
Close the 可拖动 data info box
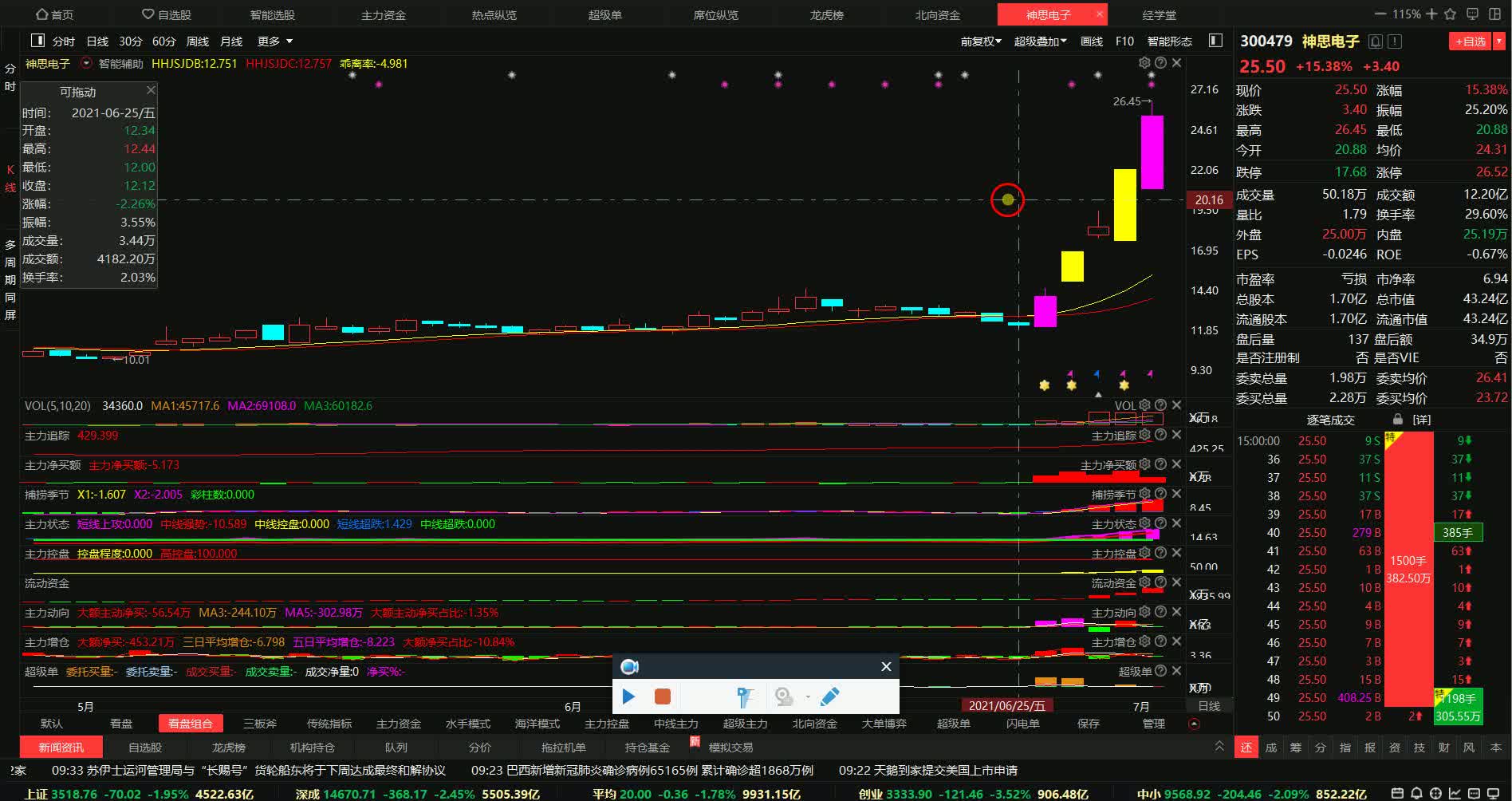point(150,89)
